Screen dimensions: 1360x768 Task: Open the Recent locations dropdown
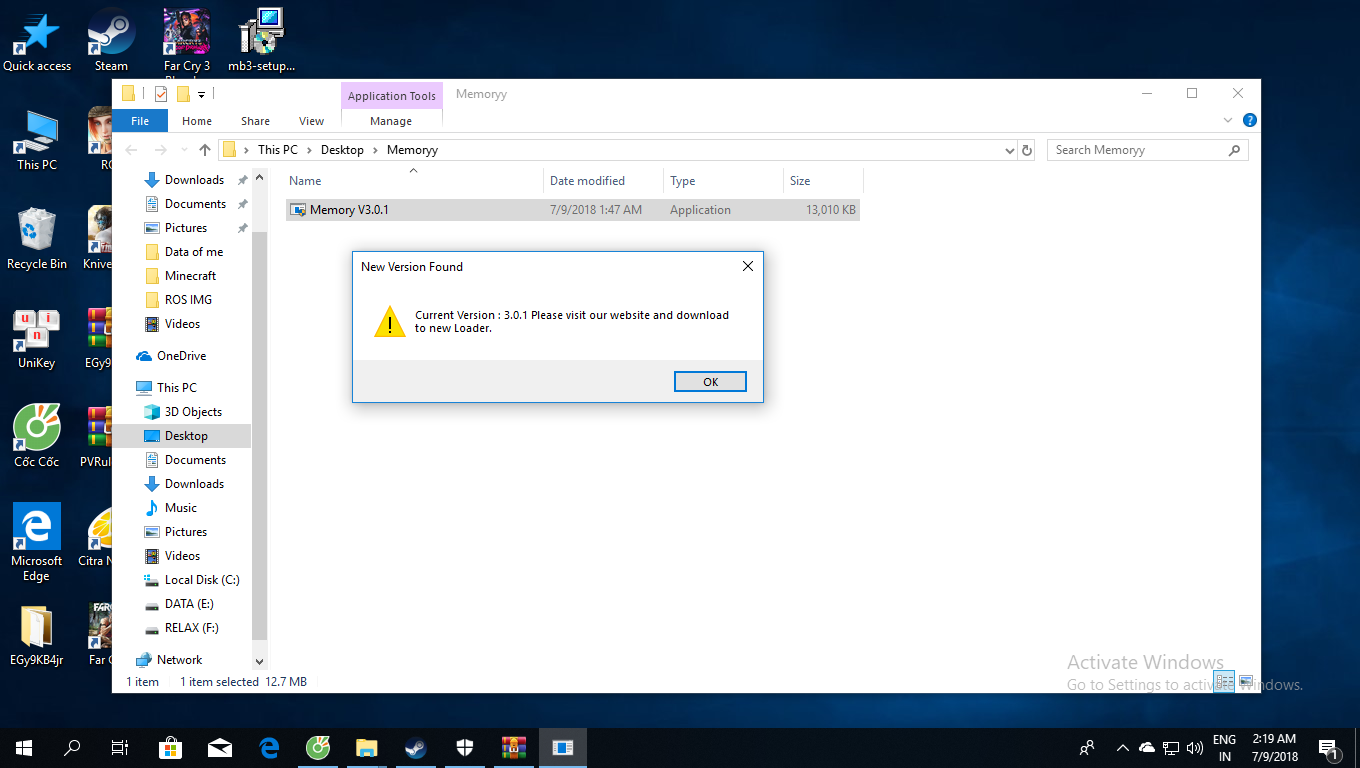(184, 150)
